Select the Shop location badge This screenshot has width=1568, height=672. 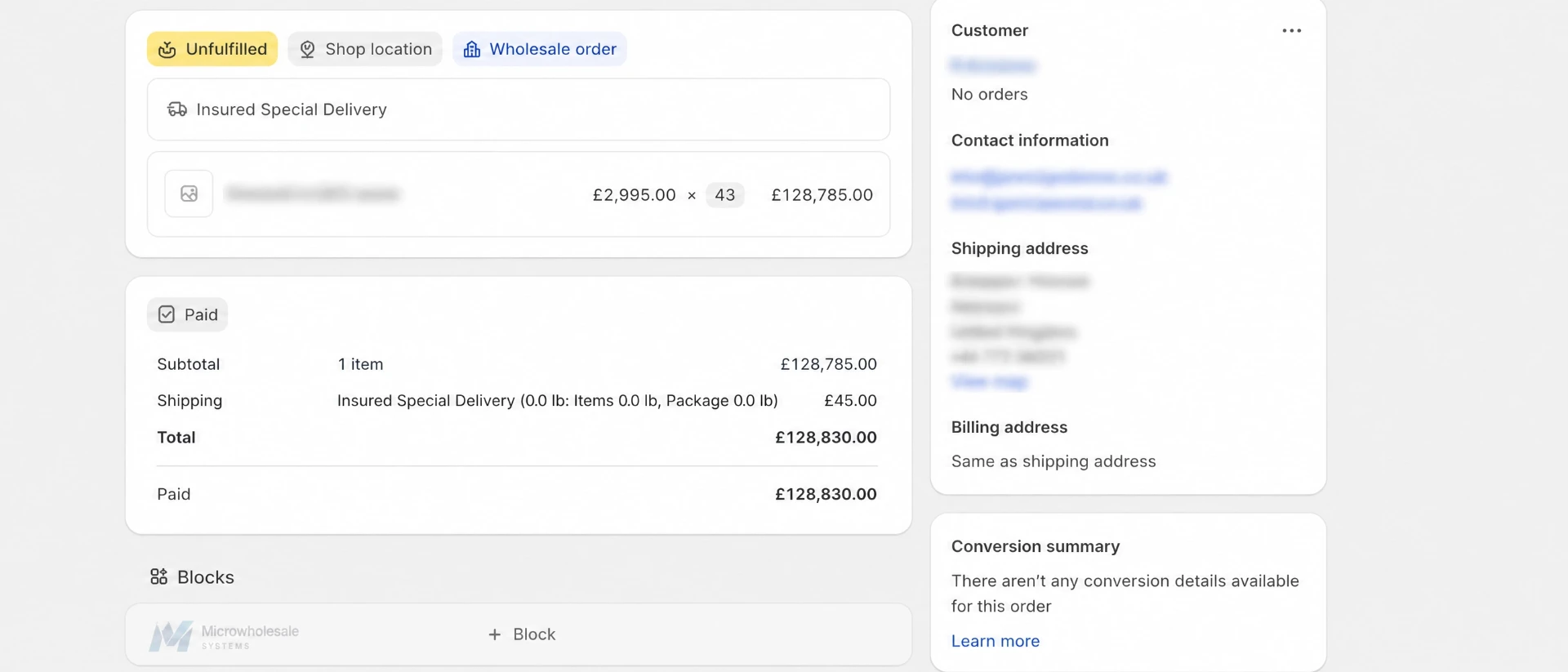pyautogui.click(x=365, y=49)
